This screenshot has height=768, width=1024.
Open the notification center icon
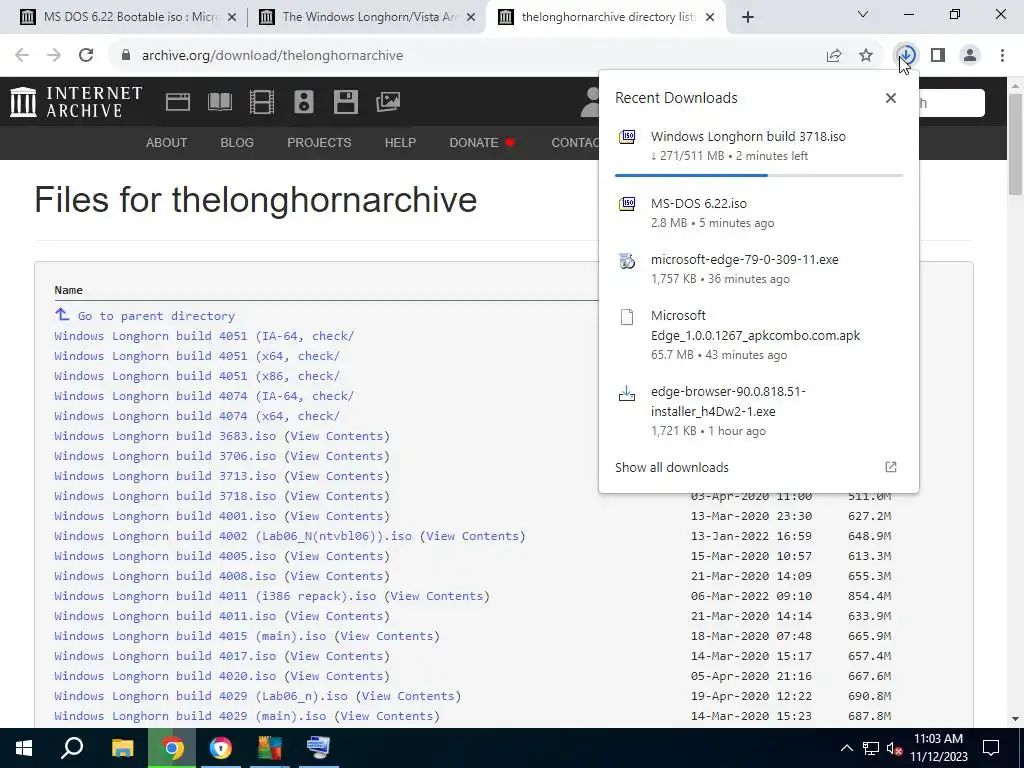pyautogui.click(x=991, y=748)
